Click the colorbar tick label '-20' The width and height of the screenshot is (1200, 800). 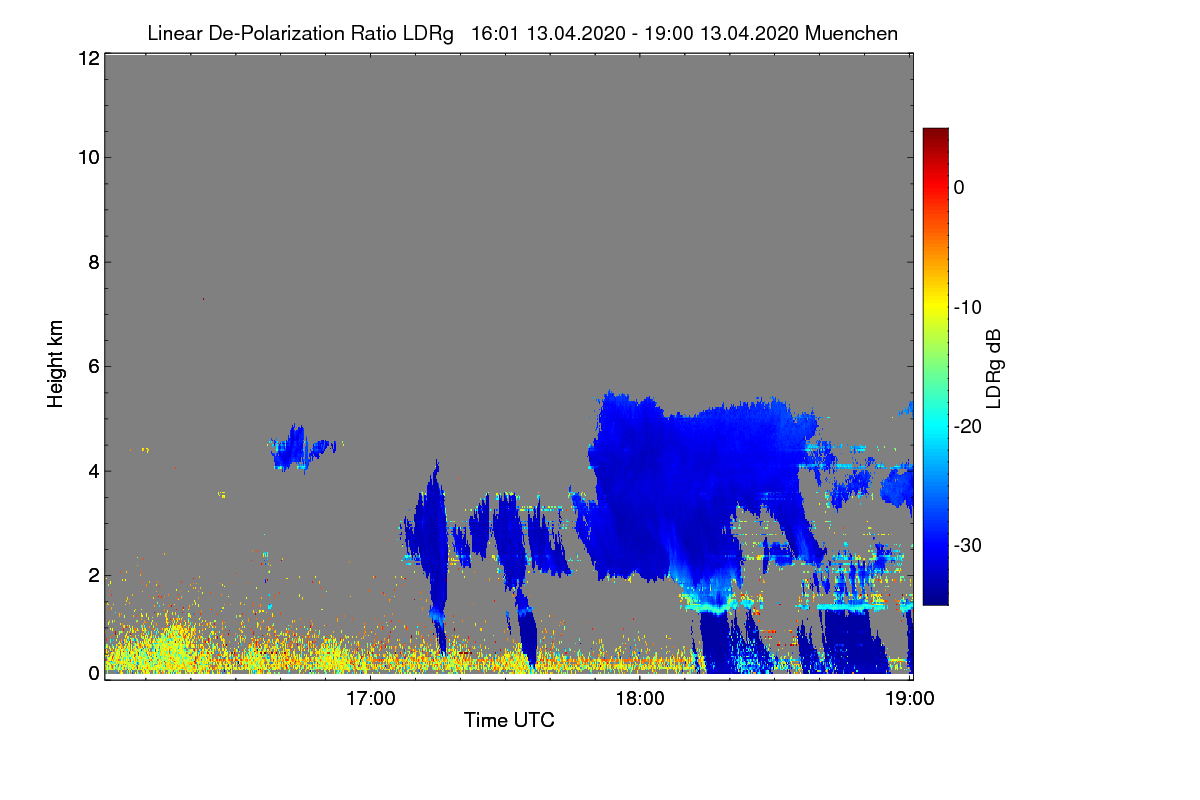coord(968,426)
